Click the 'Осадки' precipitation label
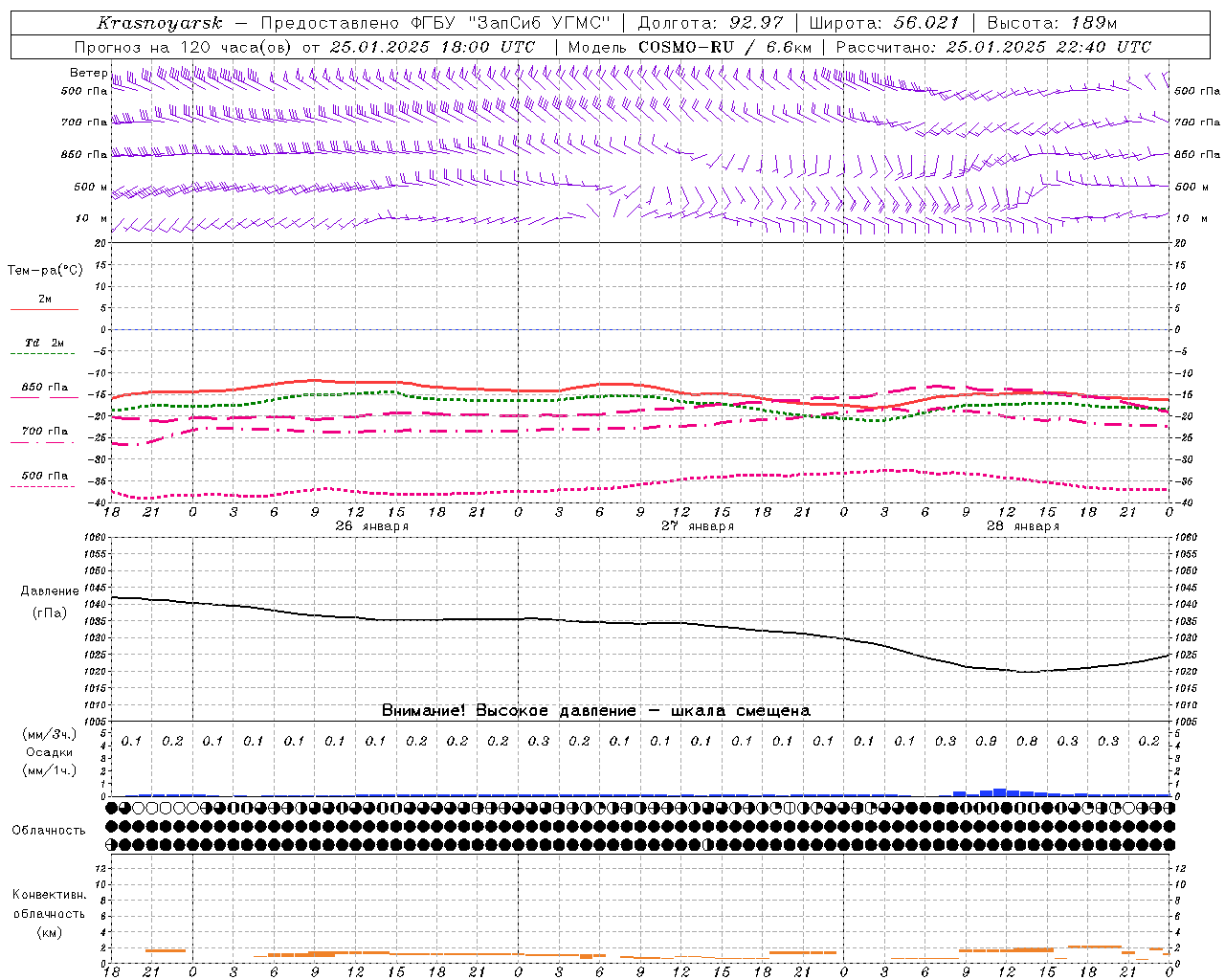This screenshot has width=1225, height=980. point(50,752)
